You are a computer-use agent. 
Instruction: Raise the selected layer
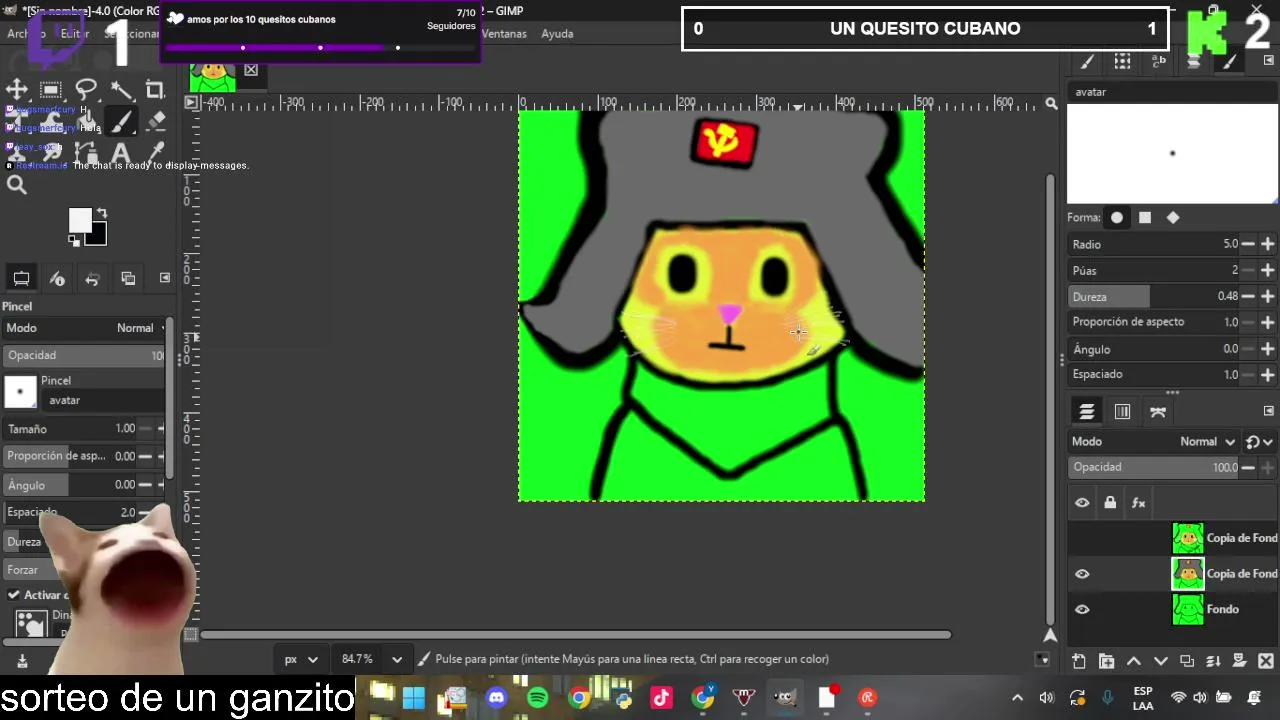point(1133,661)
